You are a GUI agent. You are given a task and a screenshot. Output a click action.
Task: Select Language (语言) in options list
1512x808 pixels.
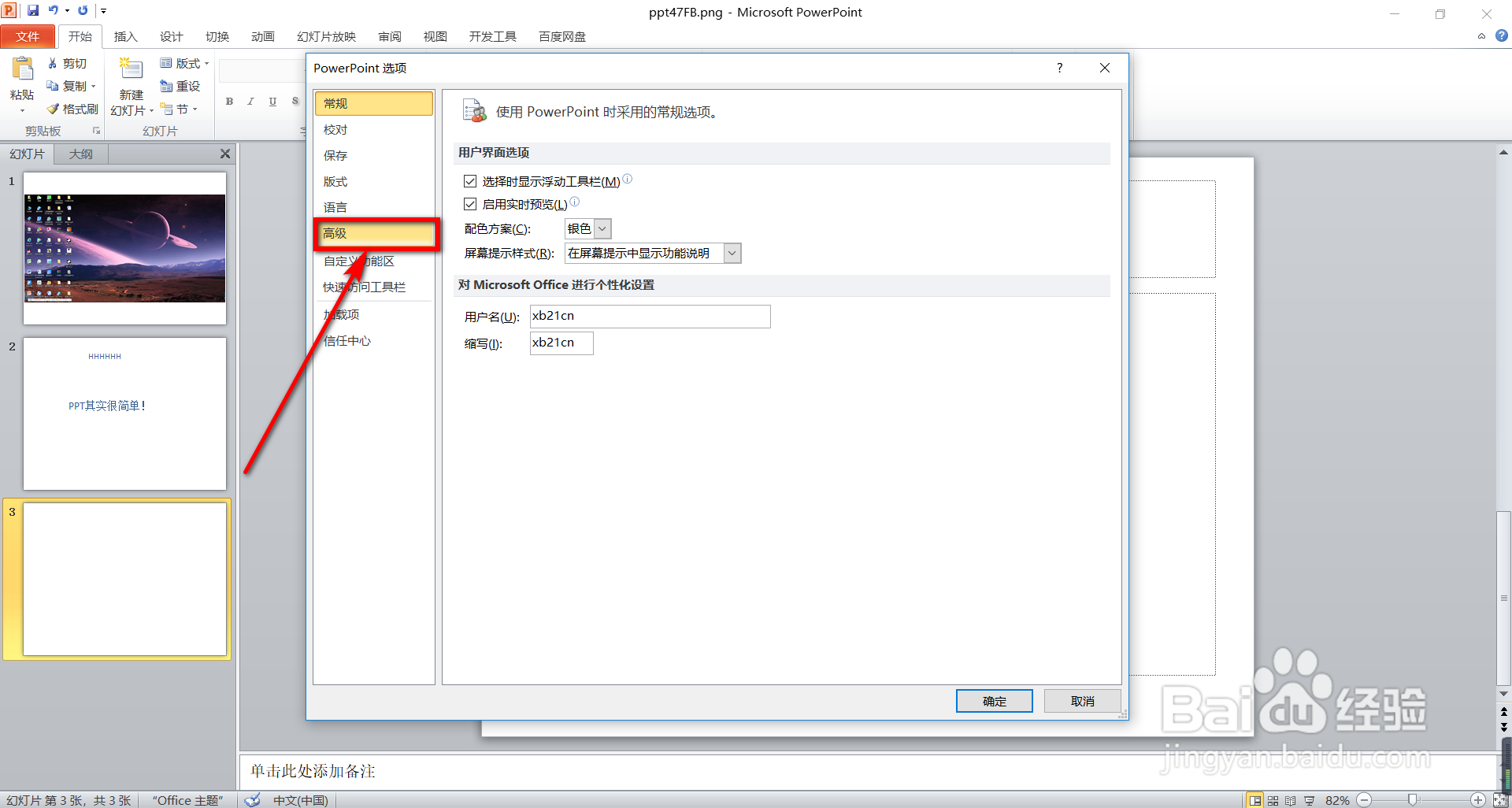pyautogui.click(x=375, y=207)
